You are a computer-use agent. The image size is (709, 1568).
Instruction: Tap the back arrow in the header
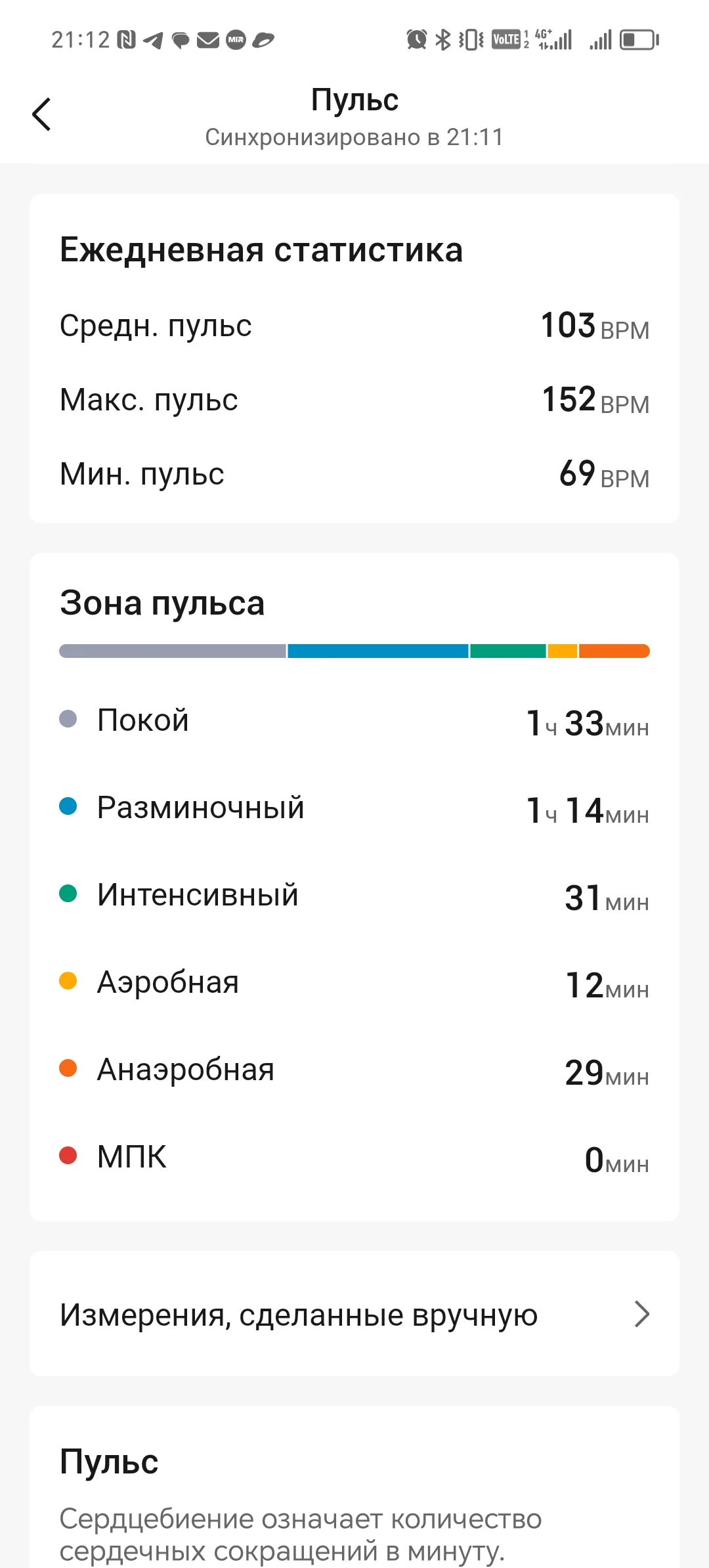coord(42,114)
